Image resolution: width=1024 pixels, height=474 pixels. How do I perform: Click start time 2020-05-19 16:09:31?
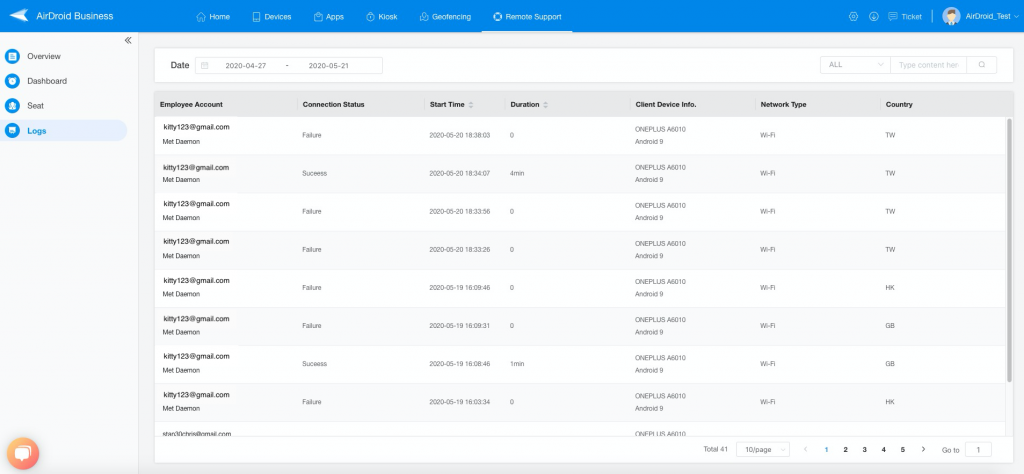(x=460, y=325)
